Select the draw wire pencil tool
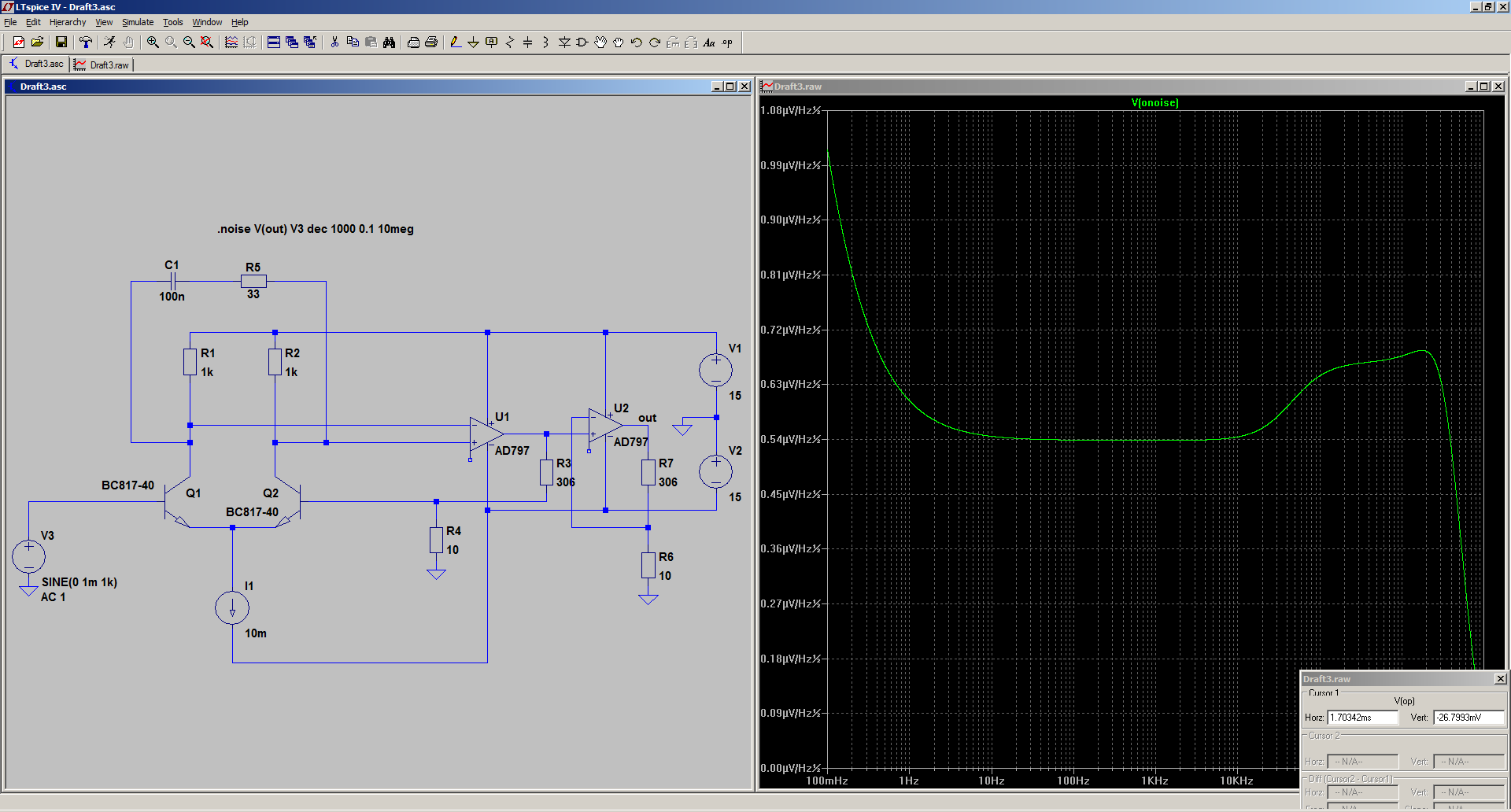This screenshot has height=812, width=1511. point(455,42)
